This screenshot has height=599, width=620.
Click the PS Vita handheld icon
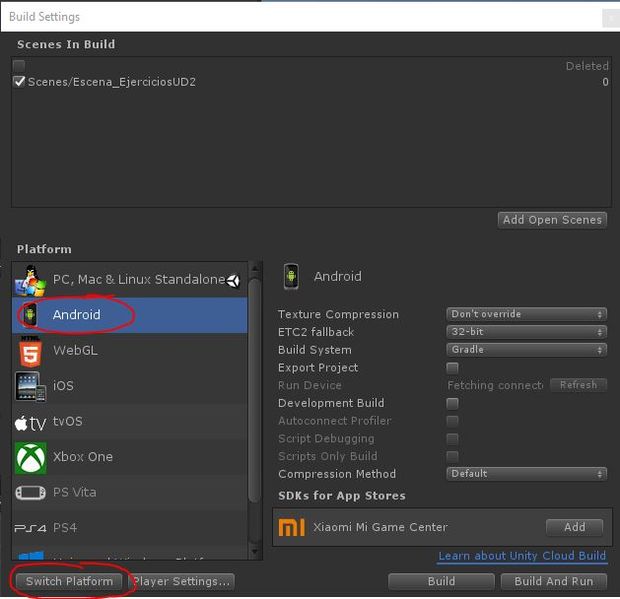coord(30,493)
